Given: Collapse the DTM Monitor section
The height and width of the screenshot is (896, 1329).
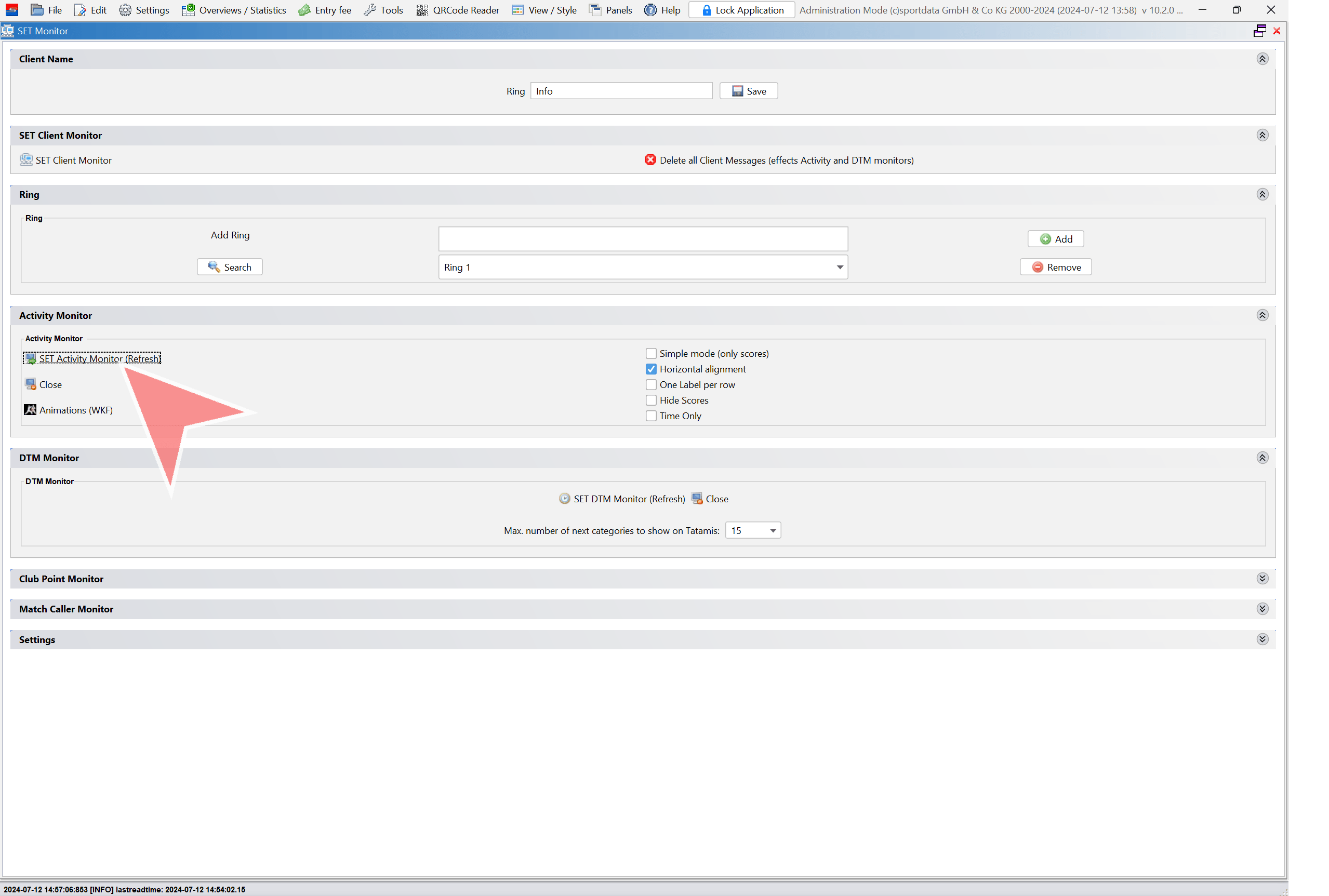Looking at the screenshot, I should [1262, 458].
